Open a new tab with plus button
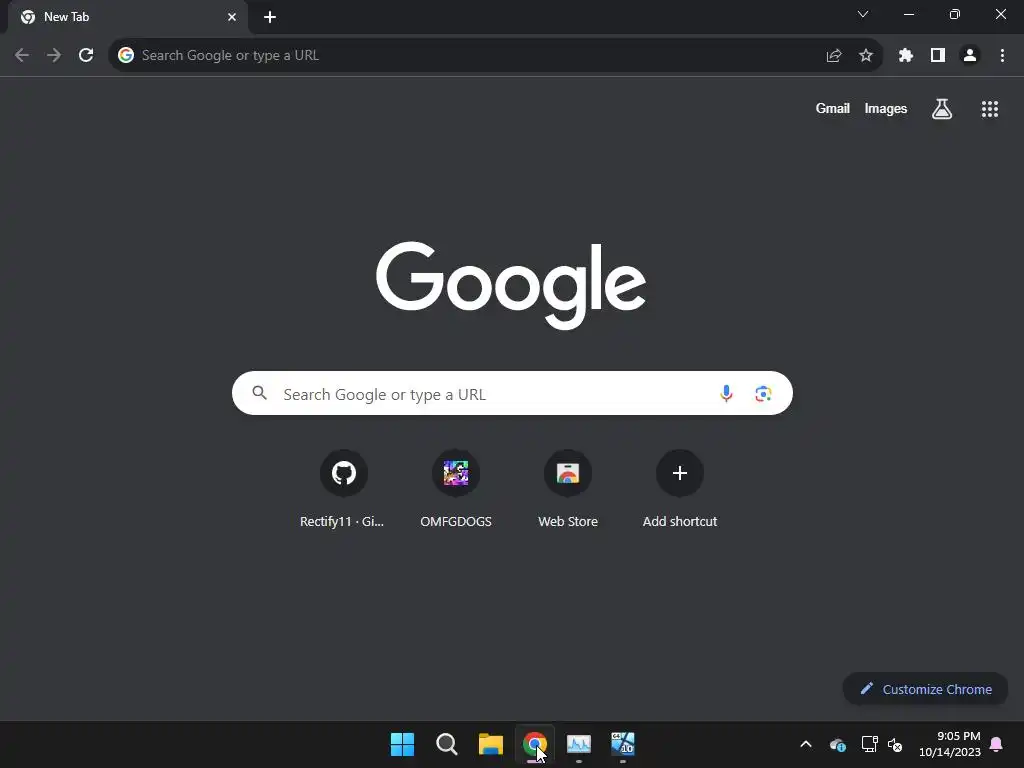 270,17
